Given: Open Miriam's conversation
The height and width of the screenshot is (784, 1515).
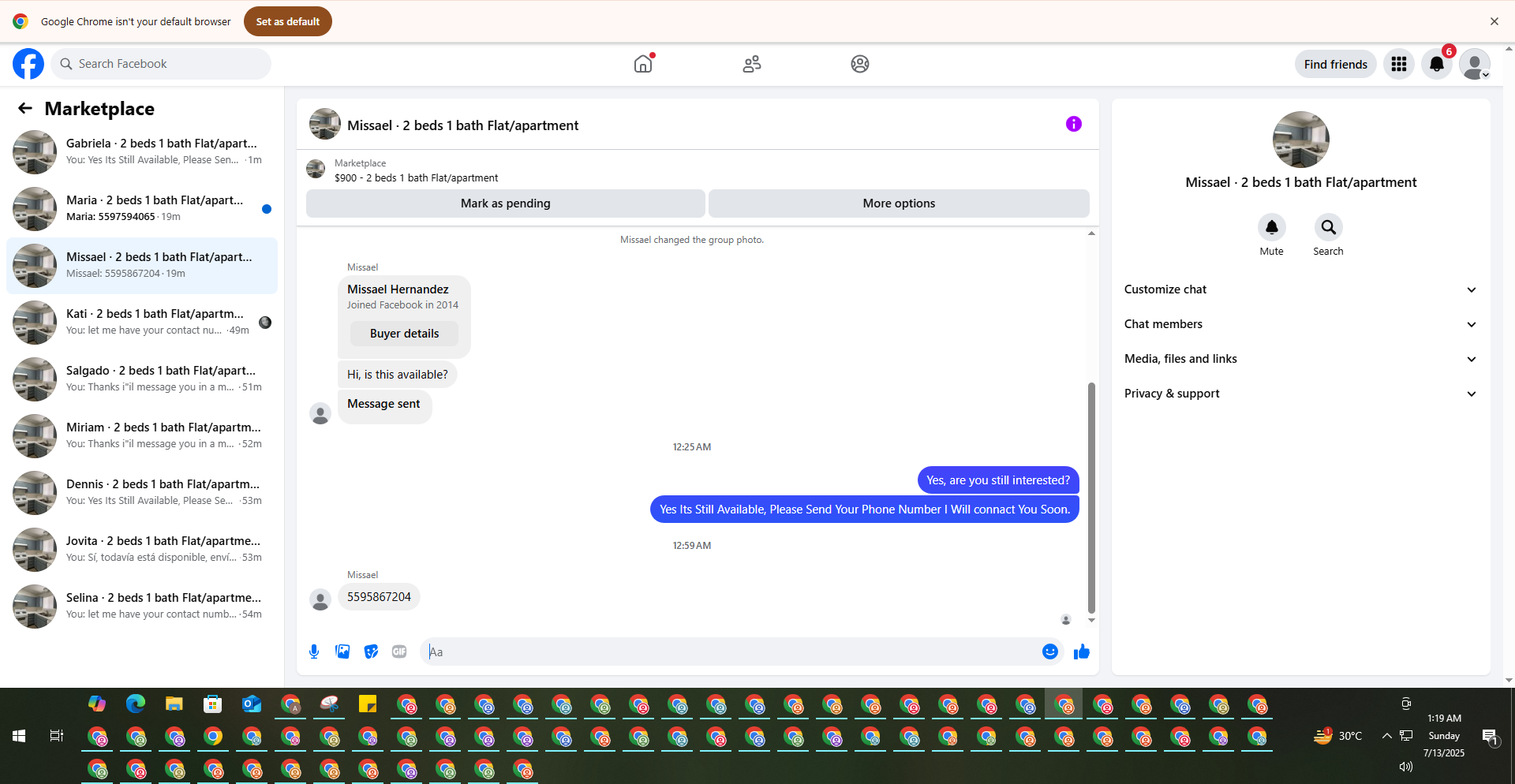Looking at the screenshot, I should pyautogui.click(x=142, y=435).
